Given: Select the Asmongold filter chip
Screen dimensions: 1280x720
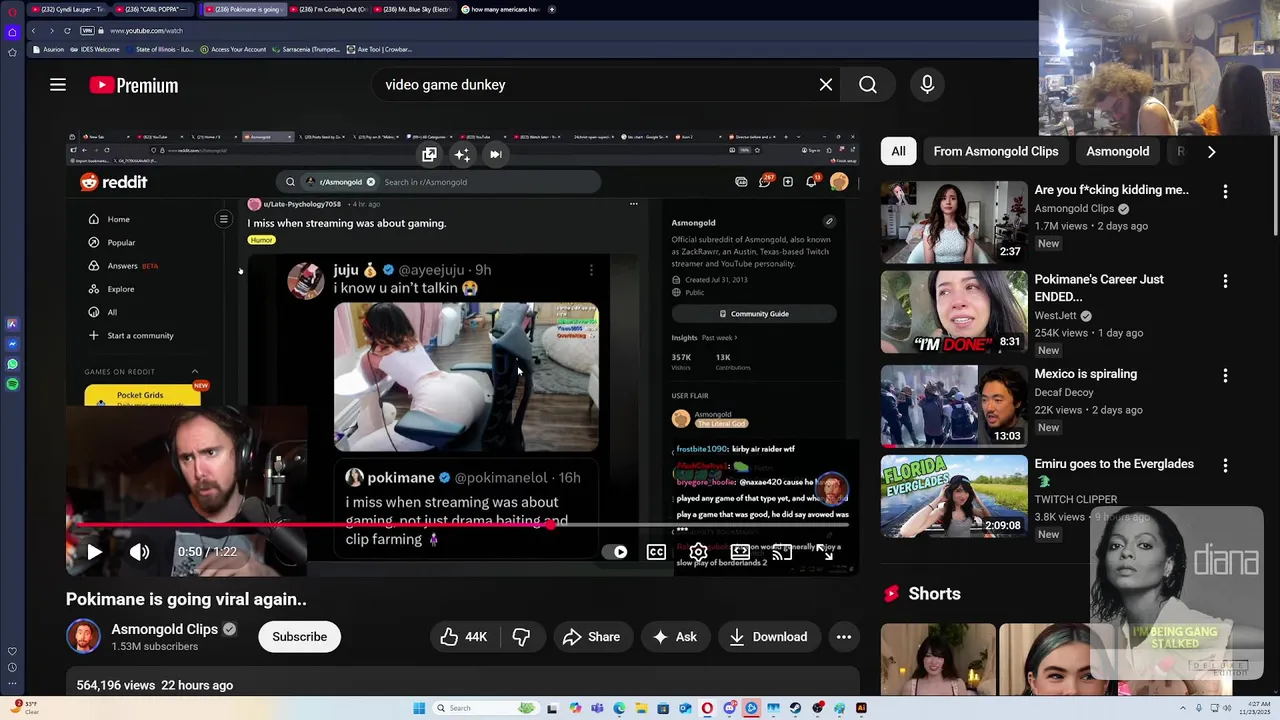Looking at the screenshot, I should (1117, 151).
